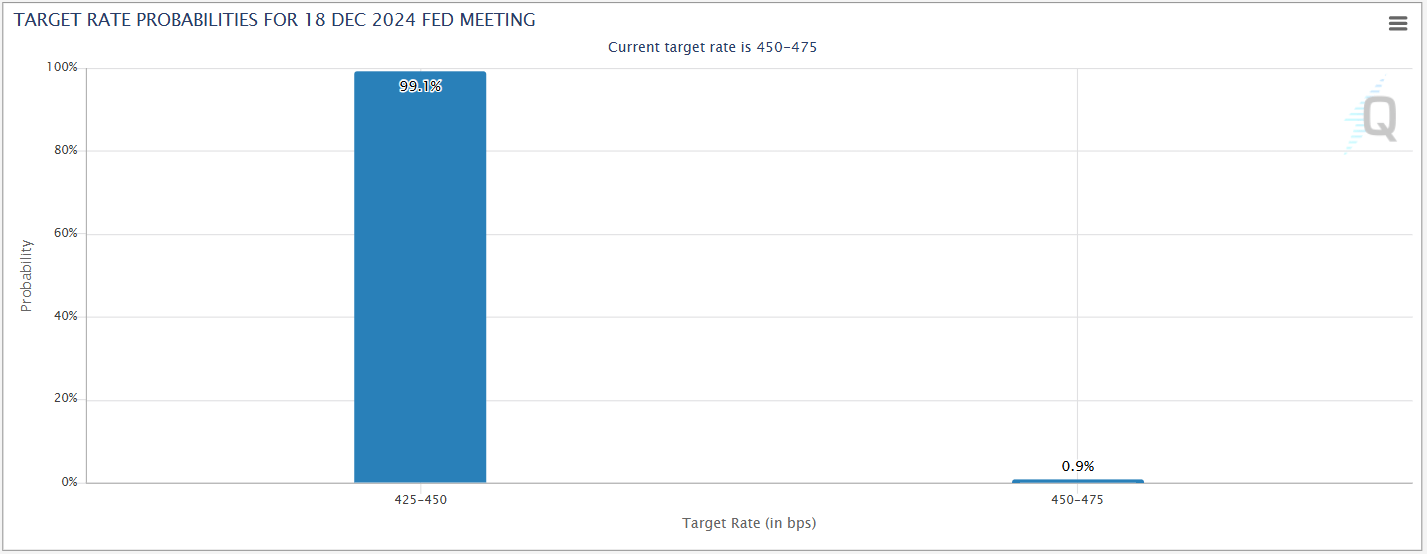
Task: Click the 450-475 x-axis category label
Action: 1077,499
